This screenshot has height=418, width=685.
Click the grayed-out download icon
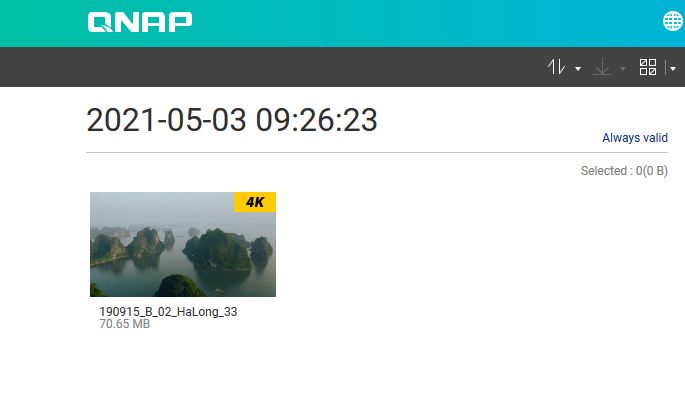pyautogui.click(x=602, y=67)
